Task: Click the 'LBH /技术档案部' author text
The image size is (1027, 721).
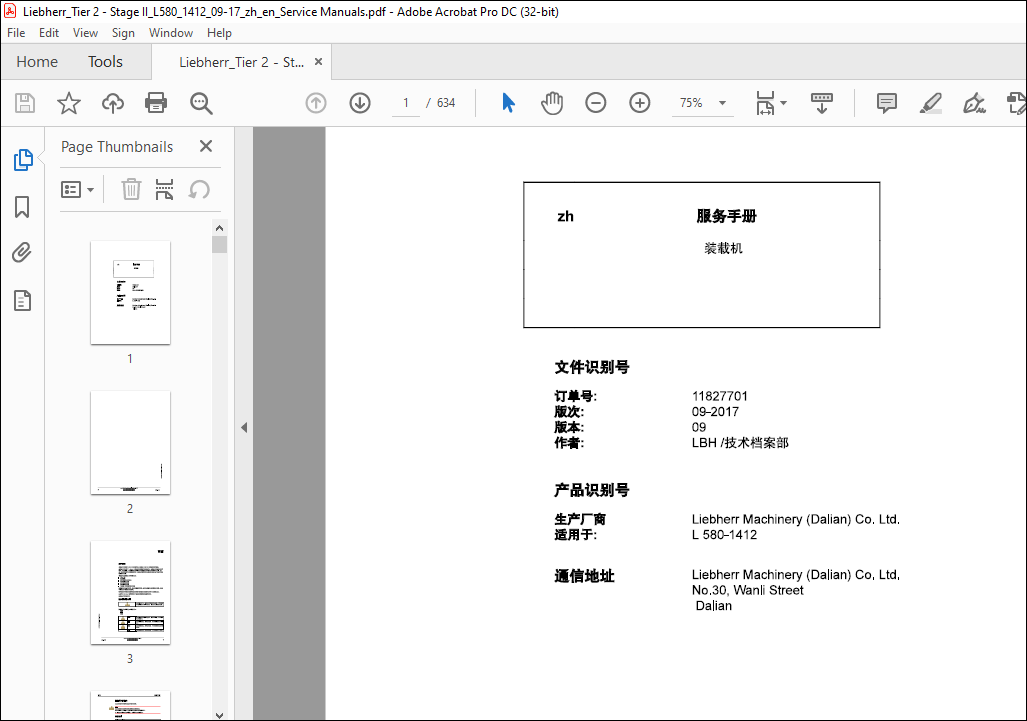Action: [x=740, y=443]
